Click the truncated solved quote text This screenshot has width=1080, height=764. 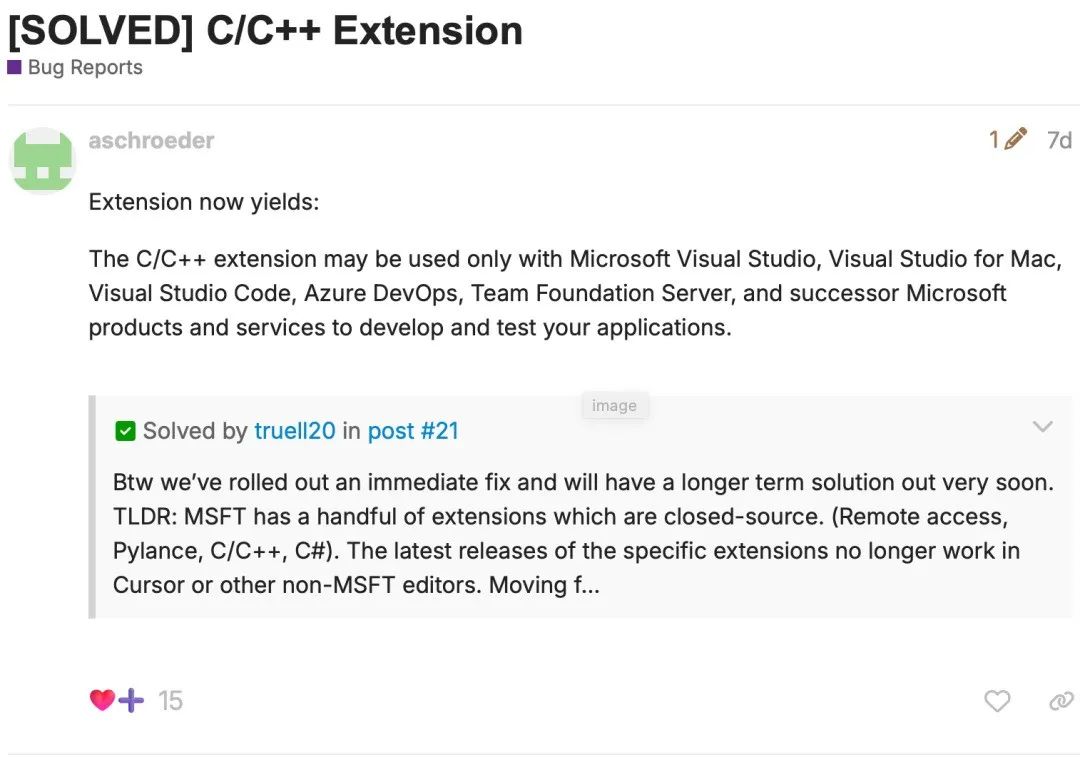click(583, 533)
